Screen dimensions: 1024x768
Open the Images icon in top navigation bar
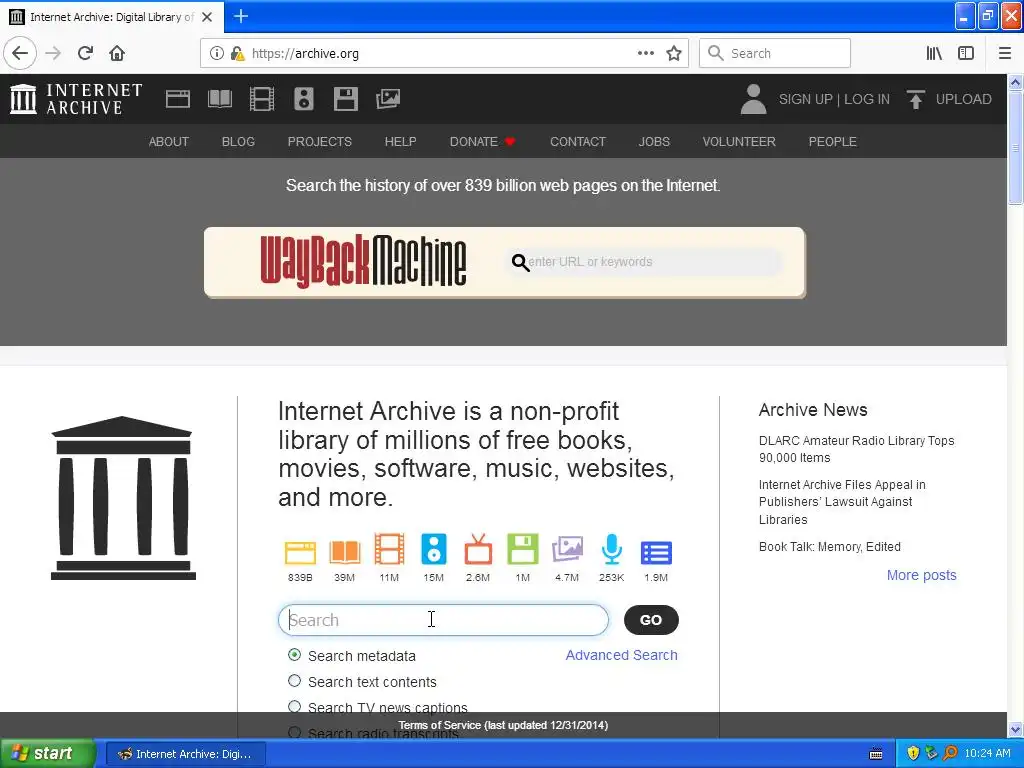[x=388, y=99]
